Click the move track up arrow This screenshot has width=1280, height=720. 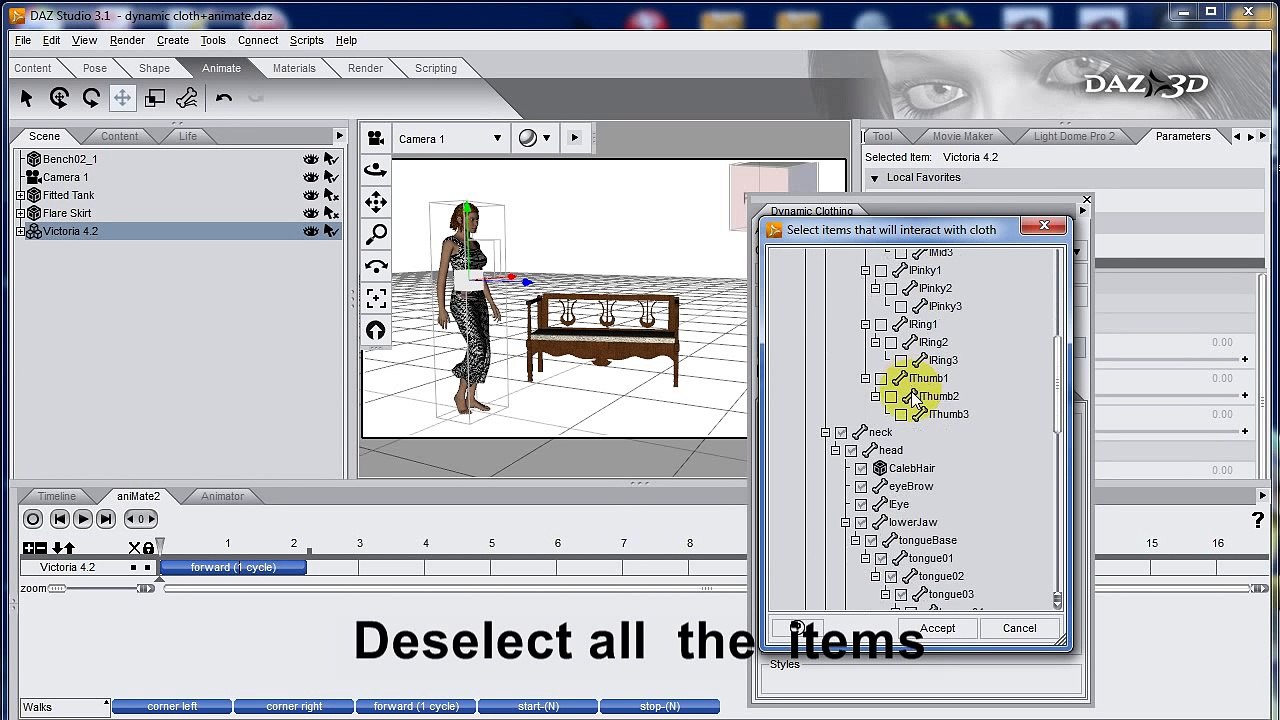(69, 548)
